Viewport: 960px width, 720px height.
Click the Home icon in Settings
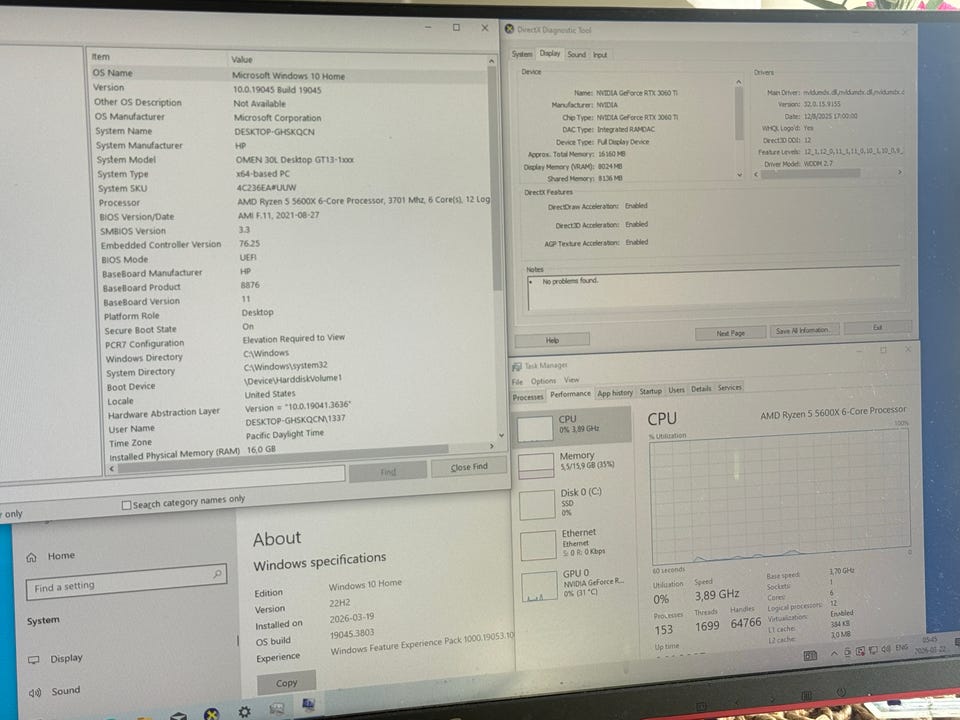pyautogui.click(x=32, y=557)
